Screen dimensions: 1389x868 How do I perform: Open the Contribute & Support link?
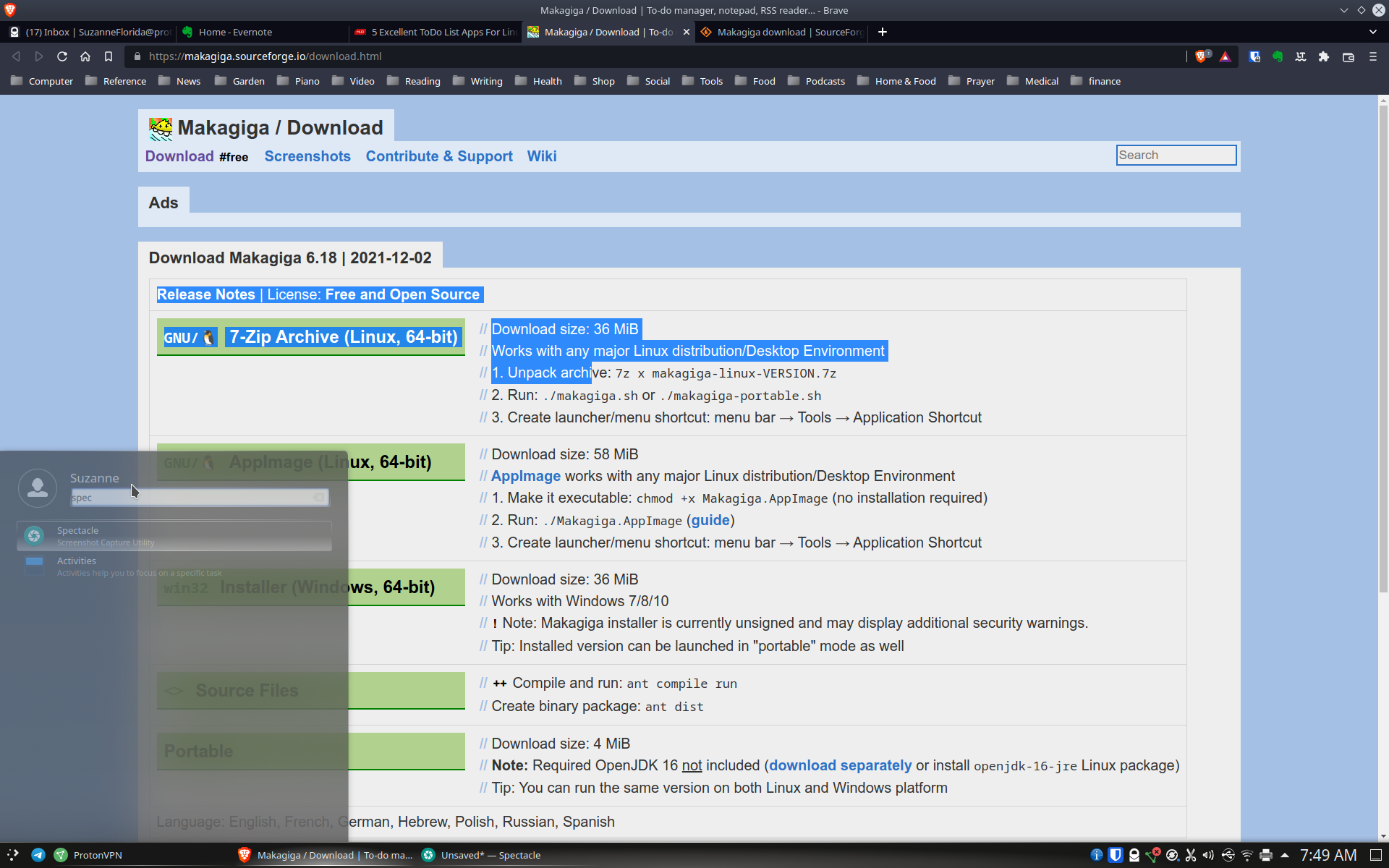[x=439, y=156]
